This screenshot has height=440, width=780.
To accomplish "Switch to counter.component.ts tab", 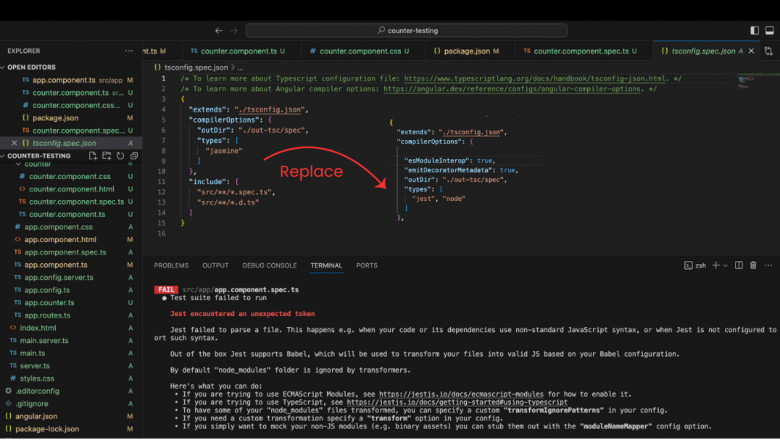I will (x=238, y=51).
